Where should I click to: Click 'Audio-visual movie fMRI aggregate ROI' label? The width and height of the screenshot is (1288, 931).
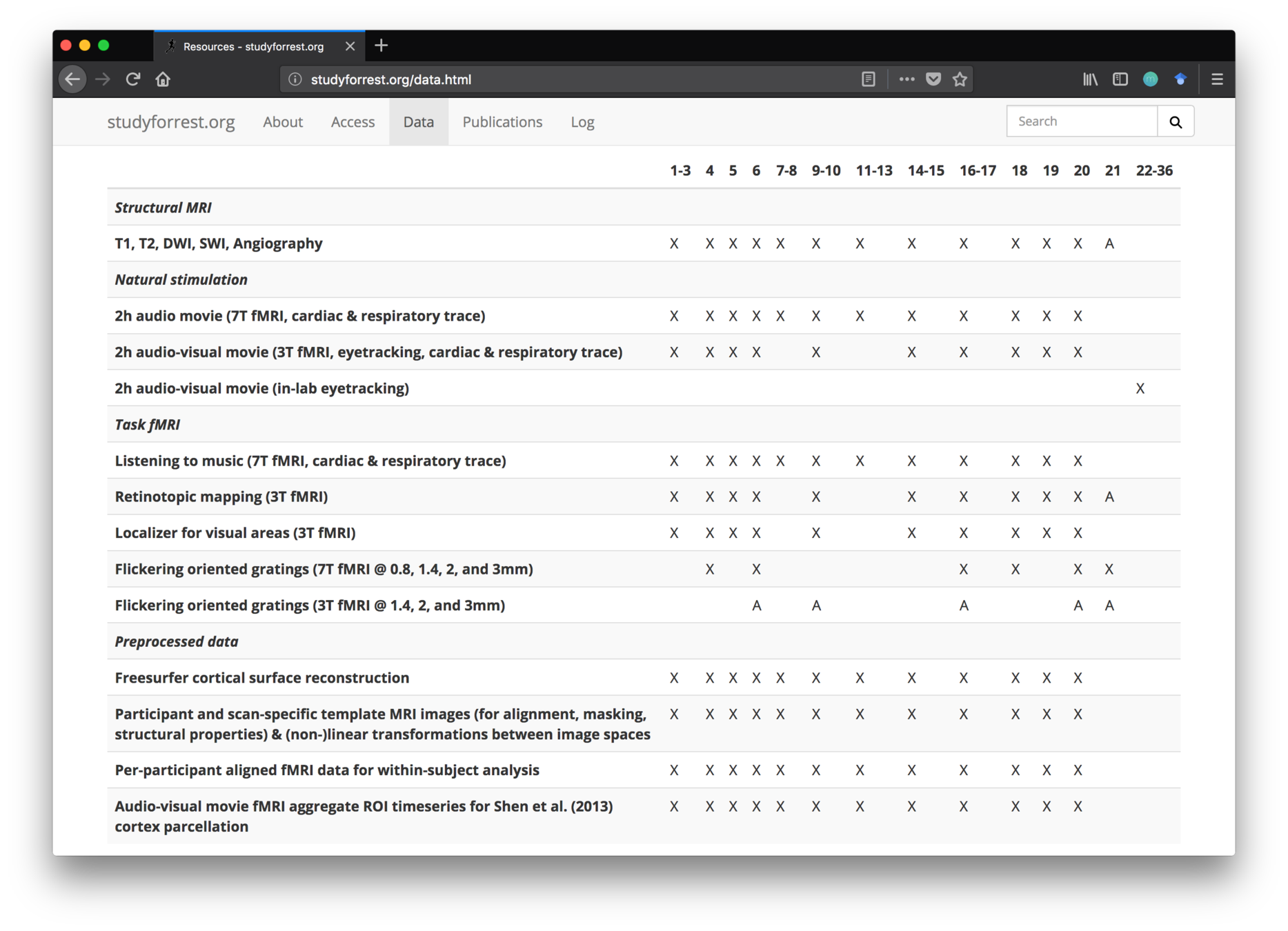coord(364,817)
